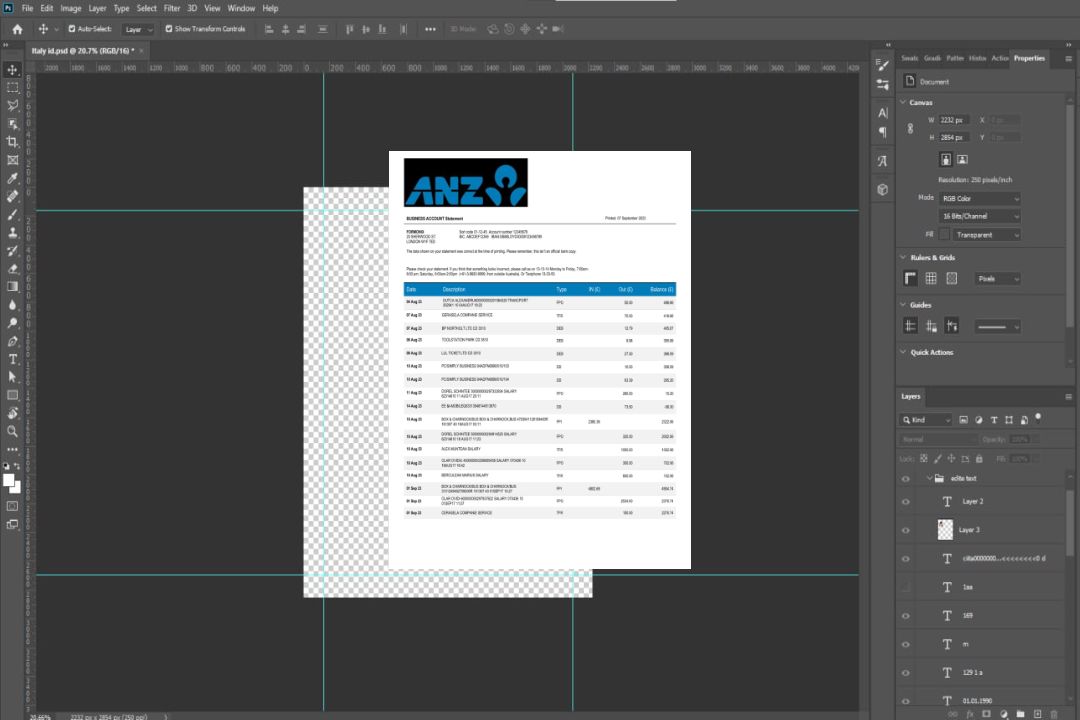Open the Pixels ruler units dropdown
1080x720 pixels.
[x=997, y=278]
